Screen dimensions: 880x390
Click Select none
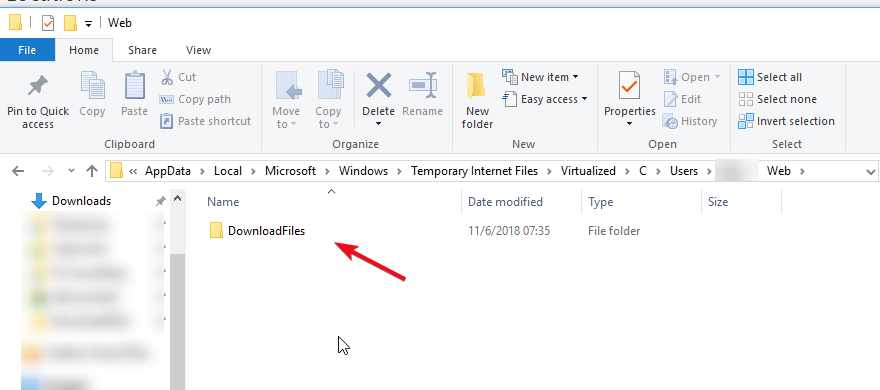(x=777, y=99)
